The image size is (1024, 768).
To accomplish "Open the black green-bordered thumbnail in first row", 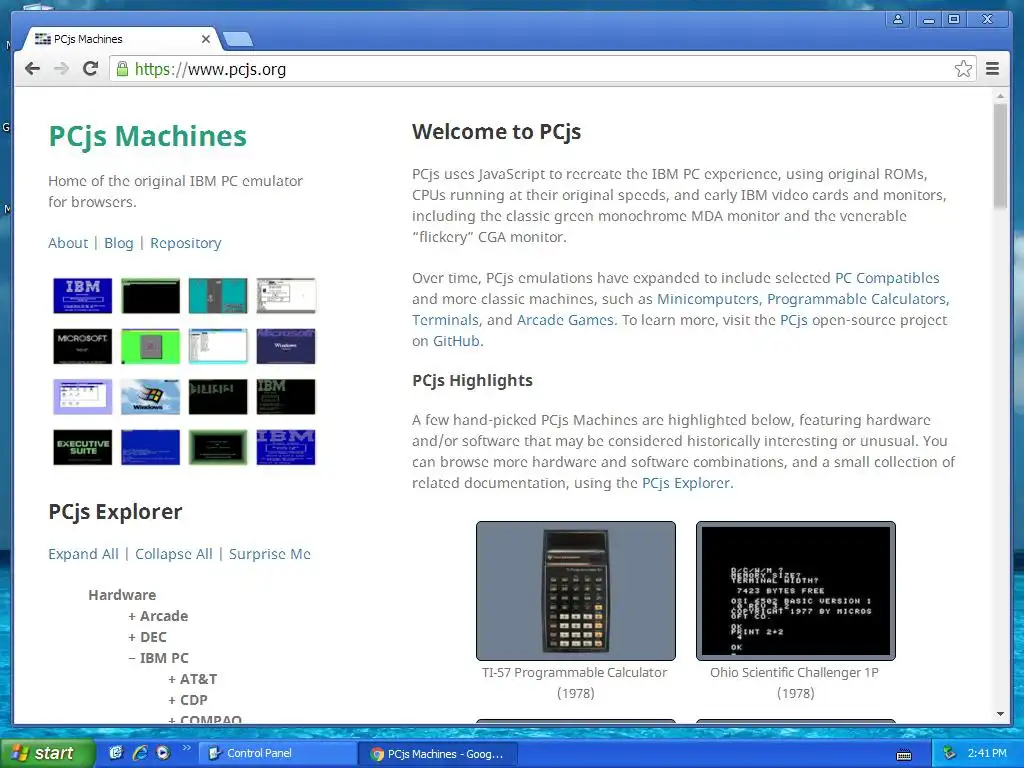I will tap(150, 295).
